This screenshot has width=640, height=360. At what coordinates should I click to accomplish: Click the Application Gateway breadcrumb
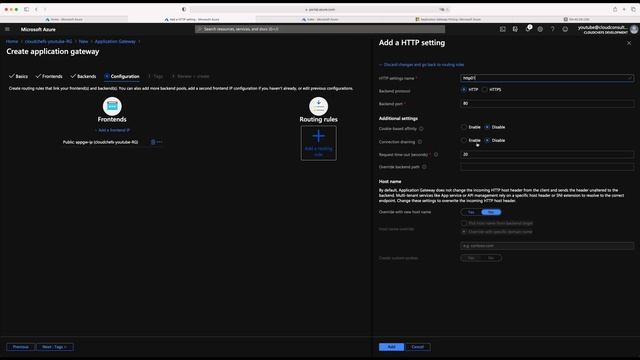coord(115,42)
